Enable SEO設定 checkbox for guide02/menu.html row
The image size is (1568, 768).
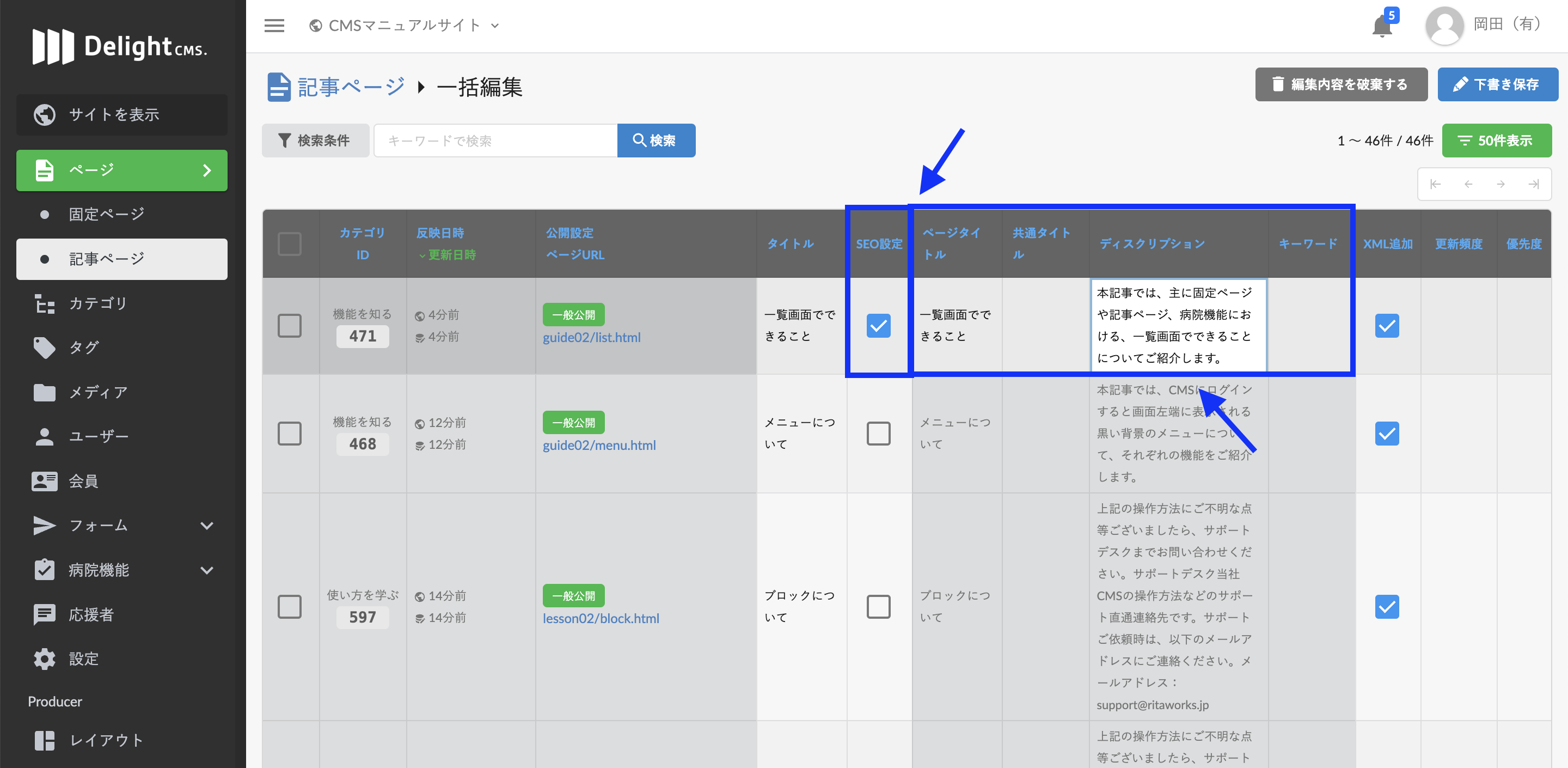point(878,434)
